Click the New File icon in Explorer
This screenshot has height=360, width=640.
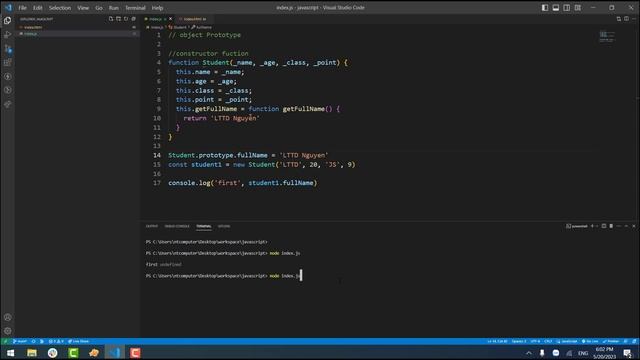pos(111,19)
